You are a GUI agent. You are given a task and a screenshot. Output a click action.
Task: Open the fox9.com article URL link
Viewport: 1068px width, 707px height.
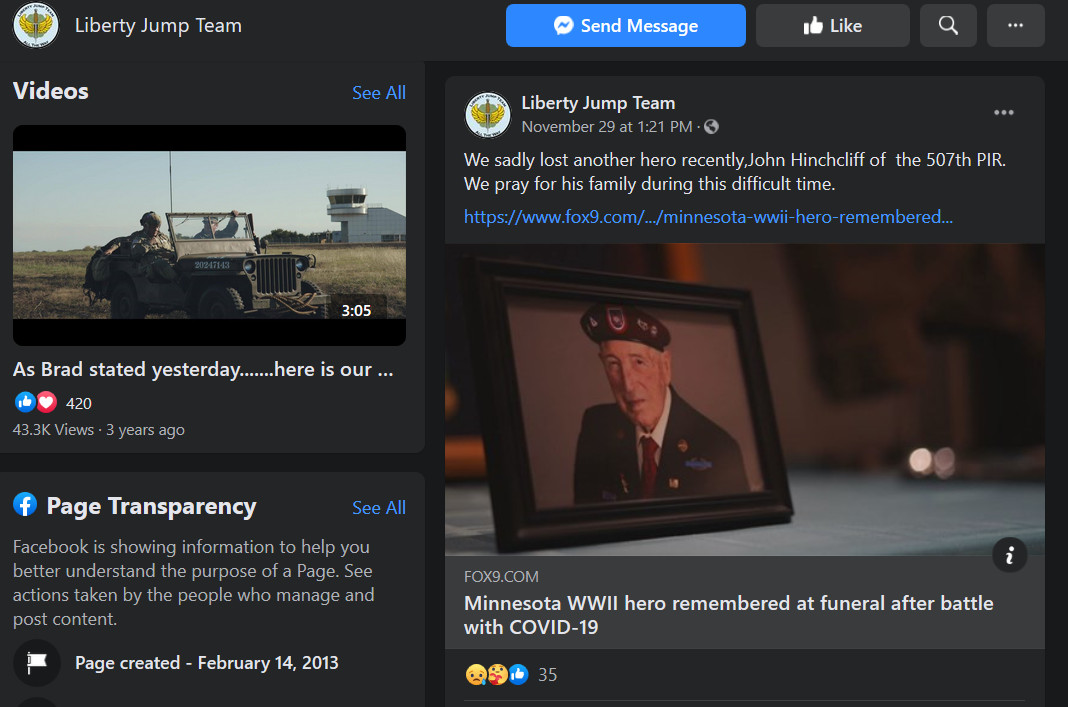[x=708, y=217]
